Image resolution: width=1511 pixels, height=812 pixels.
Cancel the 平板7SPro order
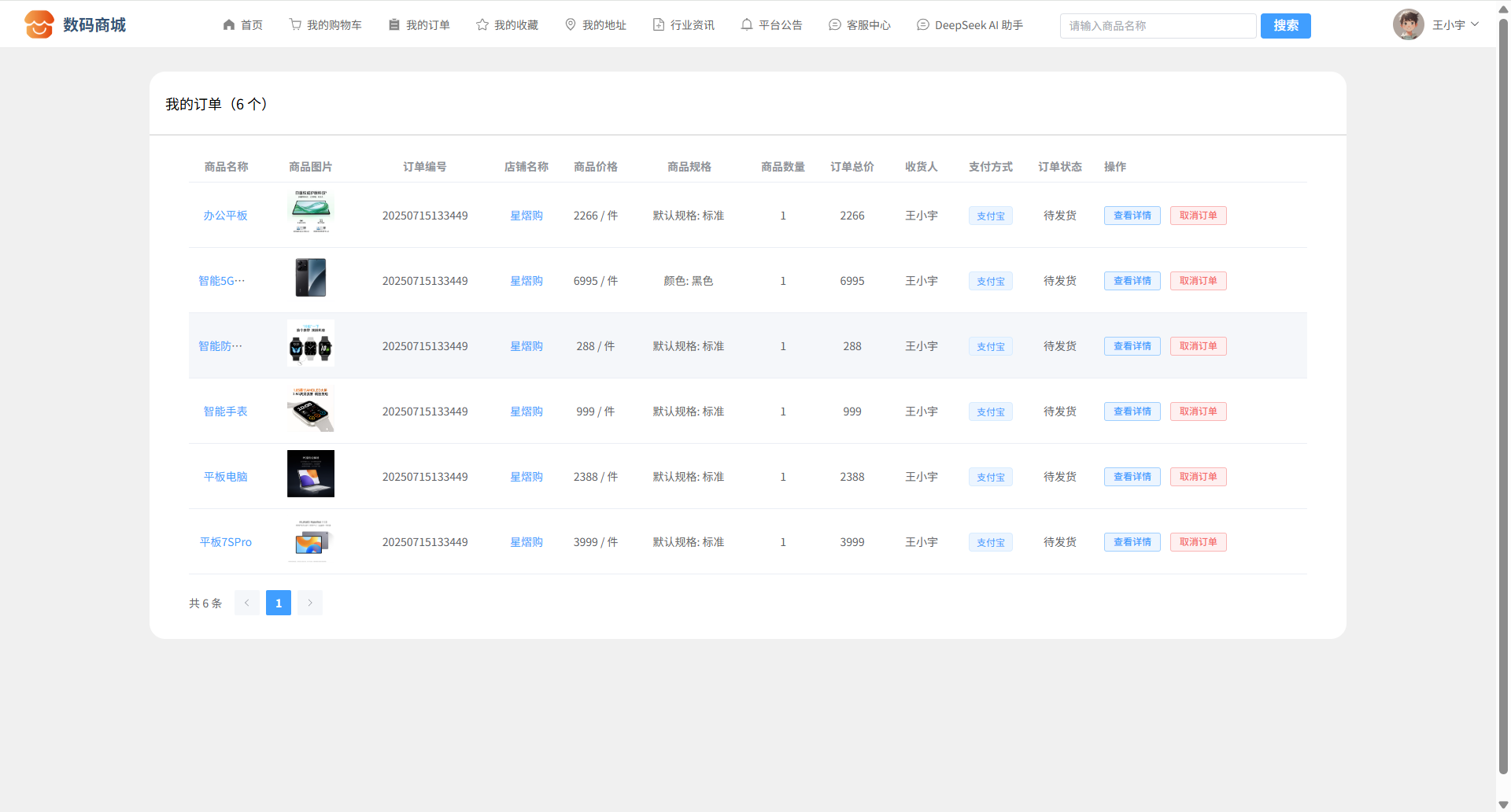(x=1198, y=542)
